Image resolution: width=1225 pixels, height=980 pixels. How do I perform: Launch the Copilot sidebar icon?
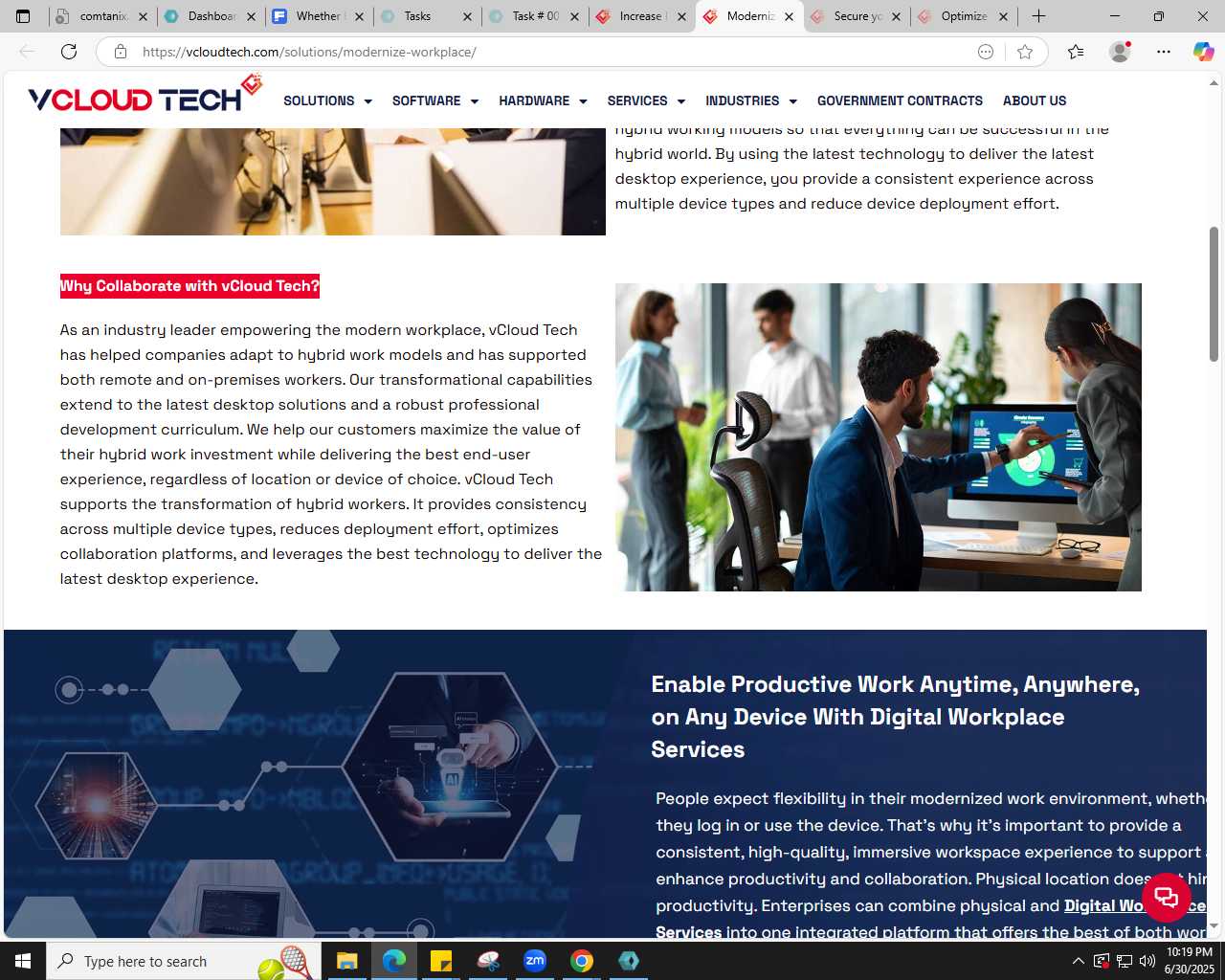(1203, 52)
